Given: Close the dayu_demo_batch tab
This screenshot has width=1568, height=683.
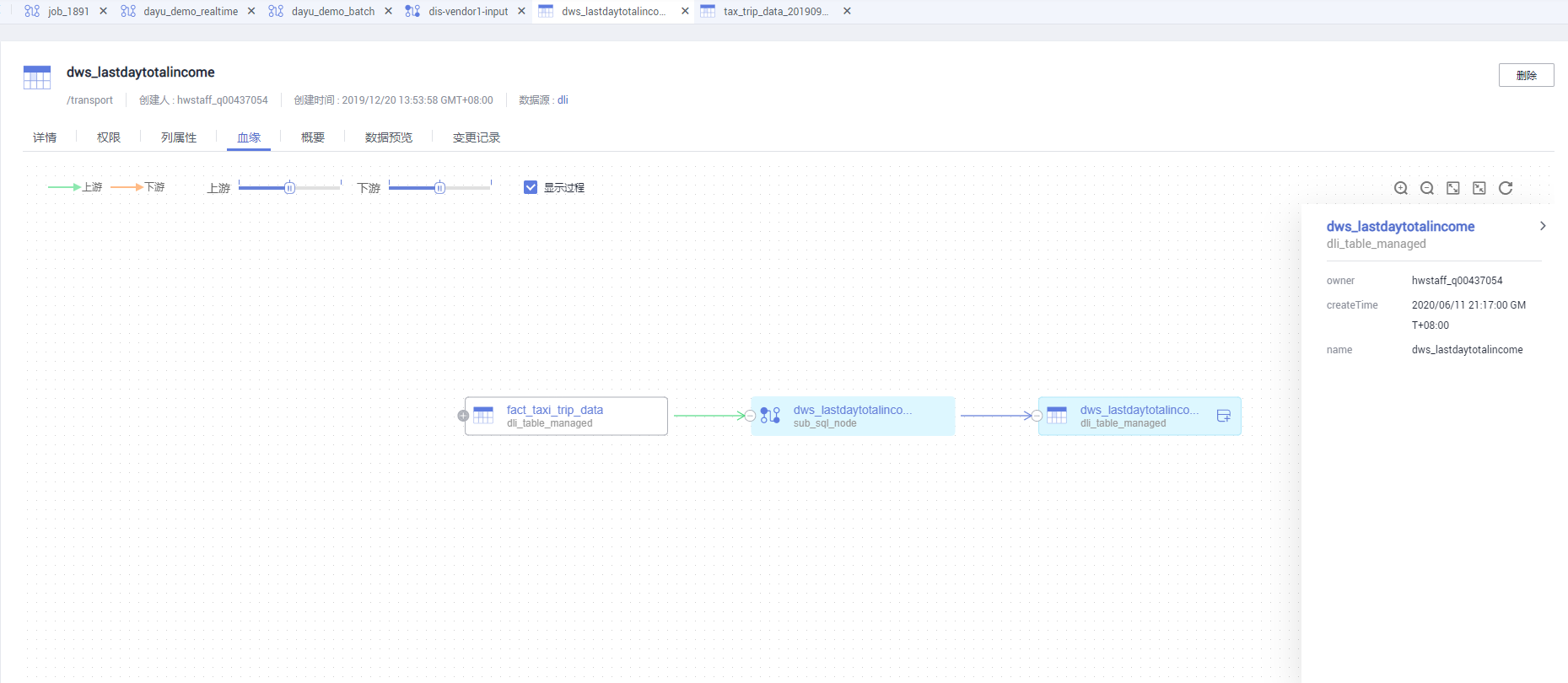Looking at the screenshot, I should [388, 11].
